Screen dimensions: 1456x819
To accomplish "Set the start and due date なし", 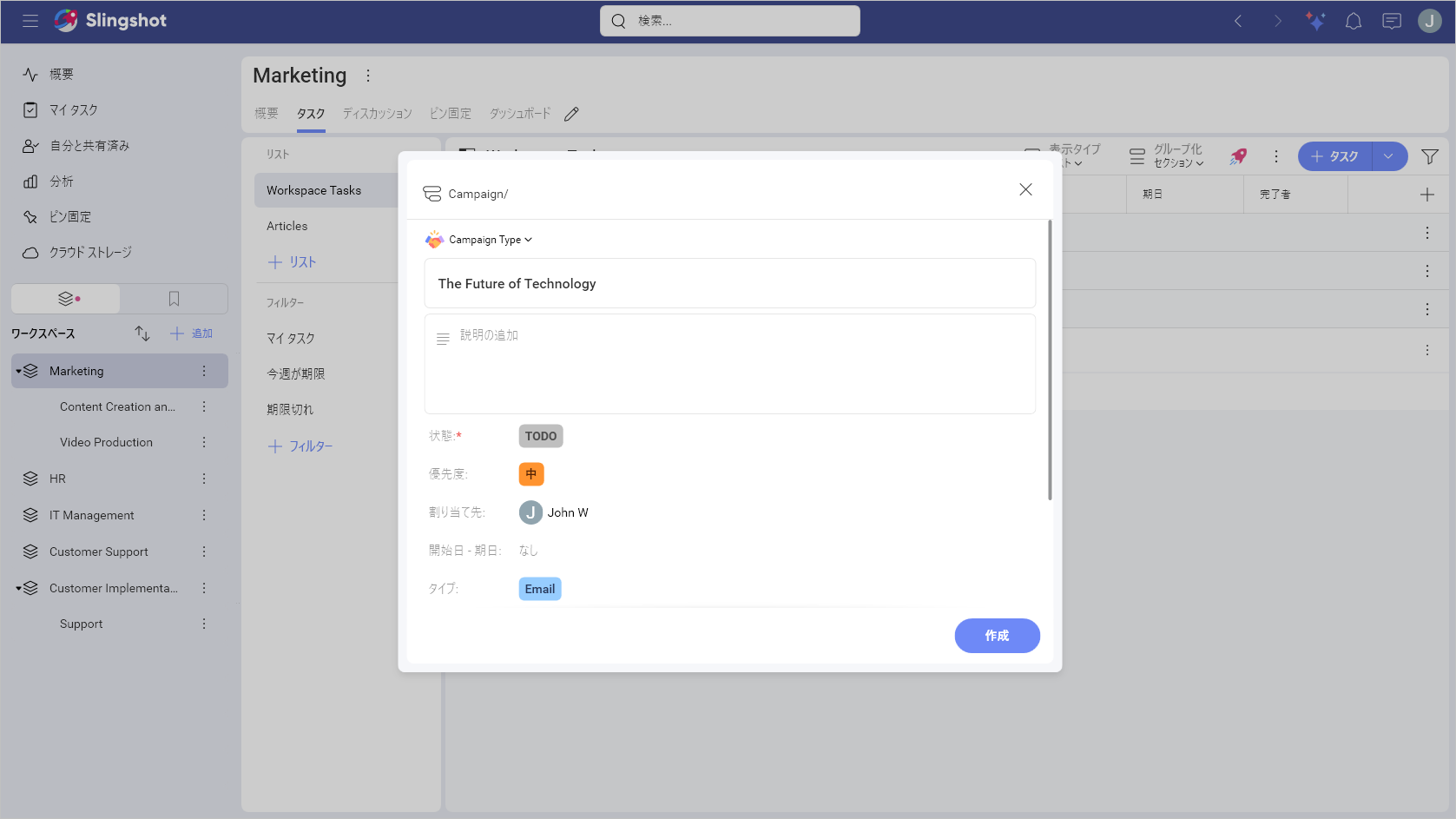I will [529, 551].
